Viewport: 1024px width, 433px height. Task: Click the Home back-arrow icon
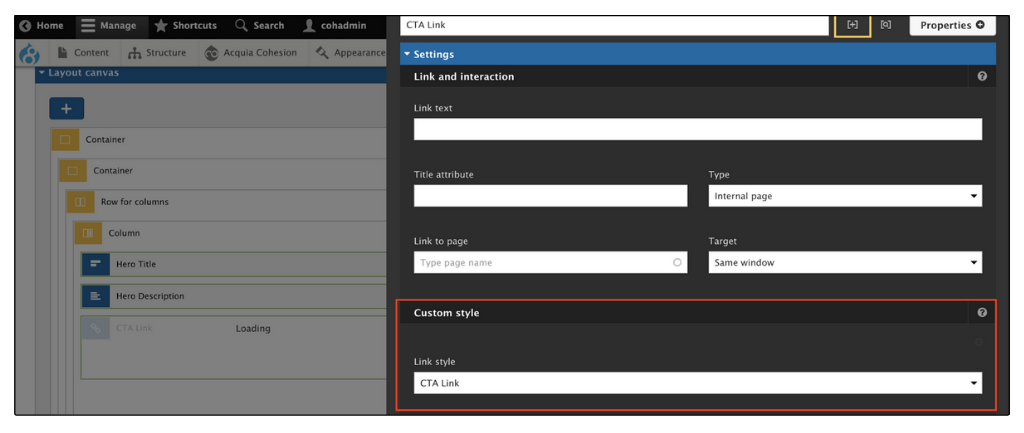[x=25, y=26]
